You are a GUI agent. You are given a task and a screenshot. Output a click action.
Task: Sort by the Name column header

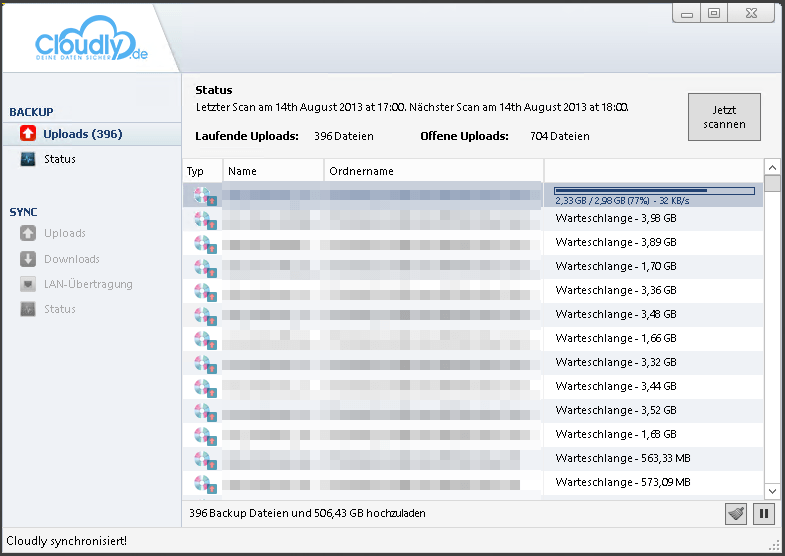(273, 171)
